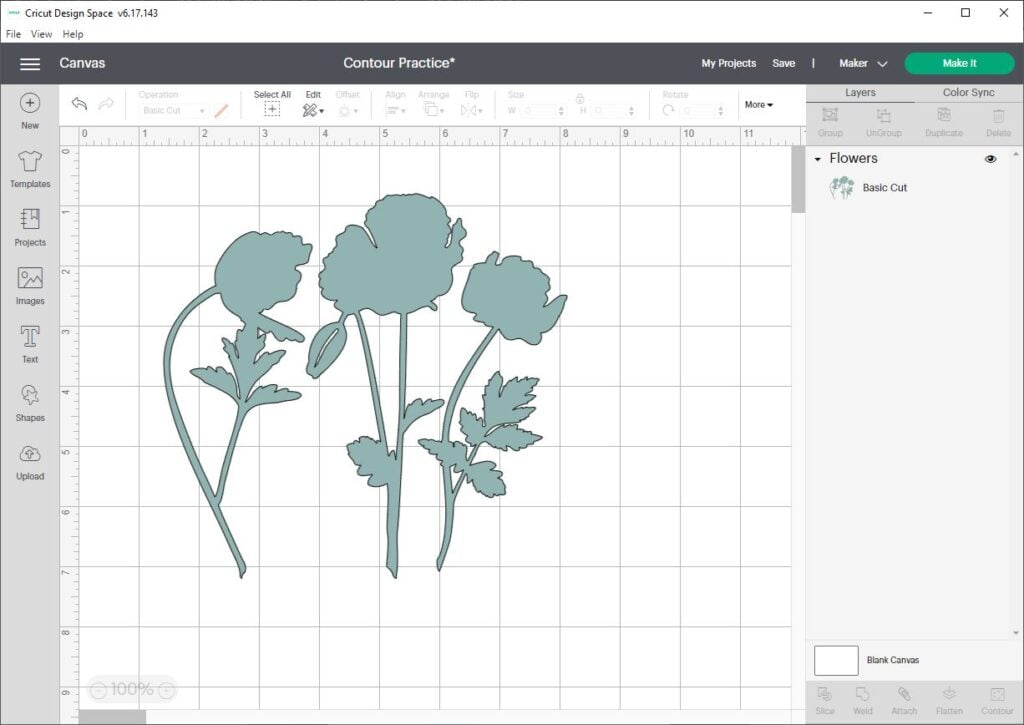The height and width of the screenshot is (725, 1024).
Task: Open the Help menu
Action: point(73,34)
